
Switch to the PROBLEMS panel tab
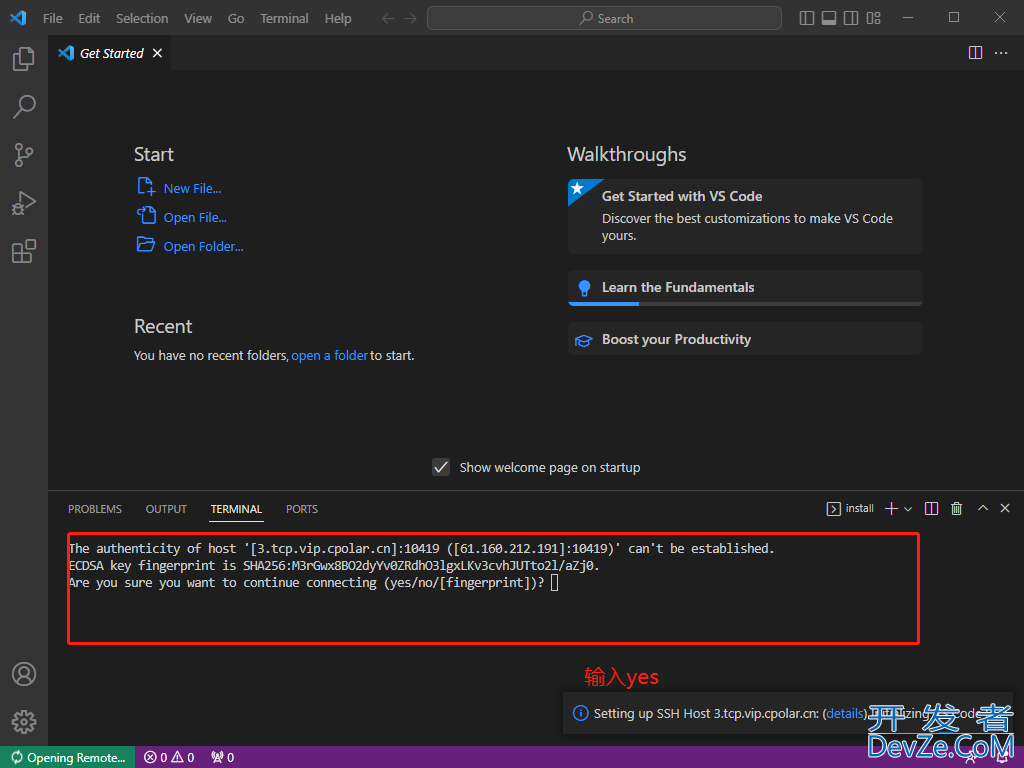click(x=95, y=509)
